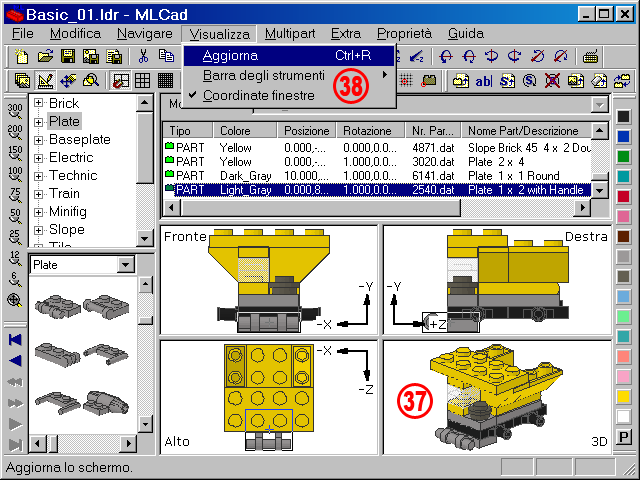Toggle the edit mode button
The width and height of the screenshot is (640, 480).
[45, 80]
